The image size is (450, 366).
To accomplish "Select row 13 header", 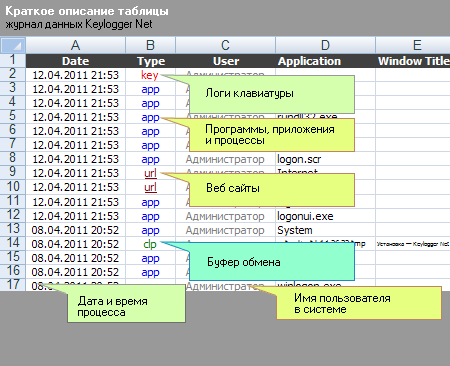I will point(13,229).
